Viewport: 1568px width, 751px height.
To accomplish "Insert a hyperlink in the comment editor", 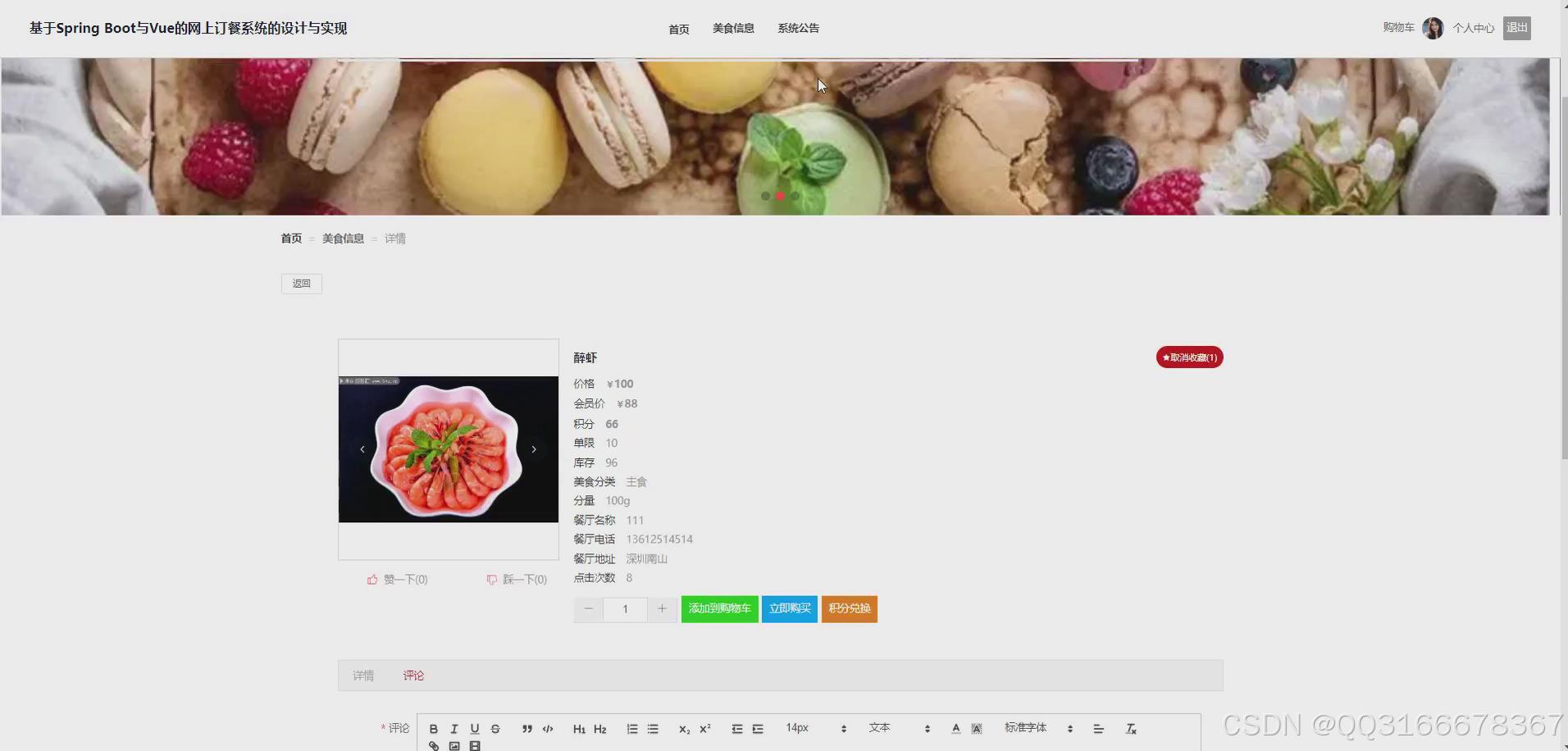I will click(434, 745).
